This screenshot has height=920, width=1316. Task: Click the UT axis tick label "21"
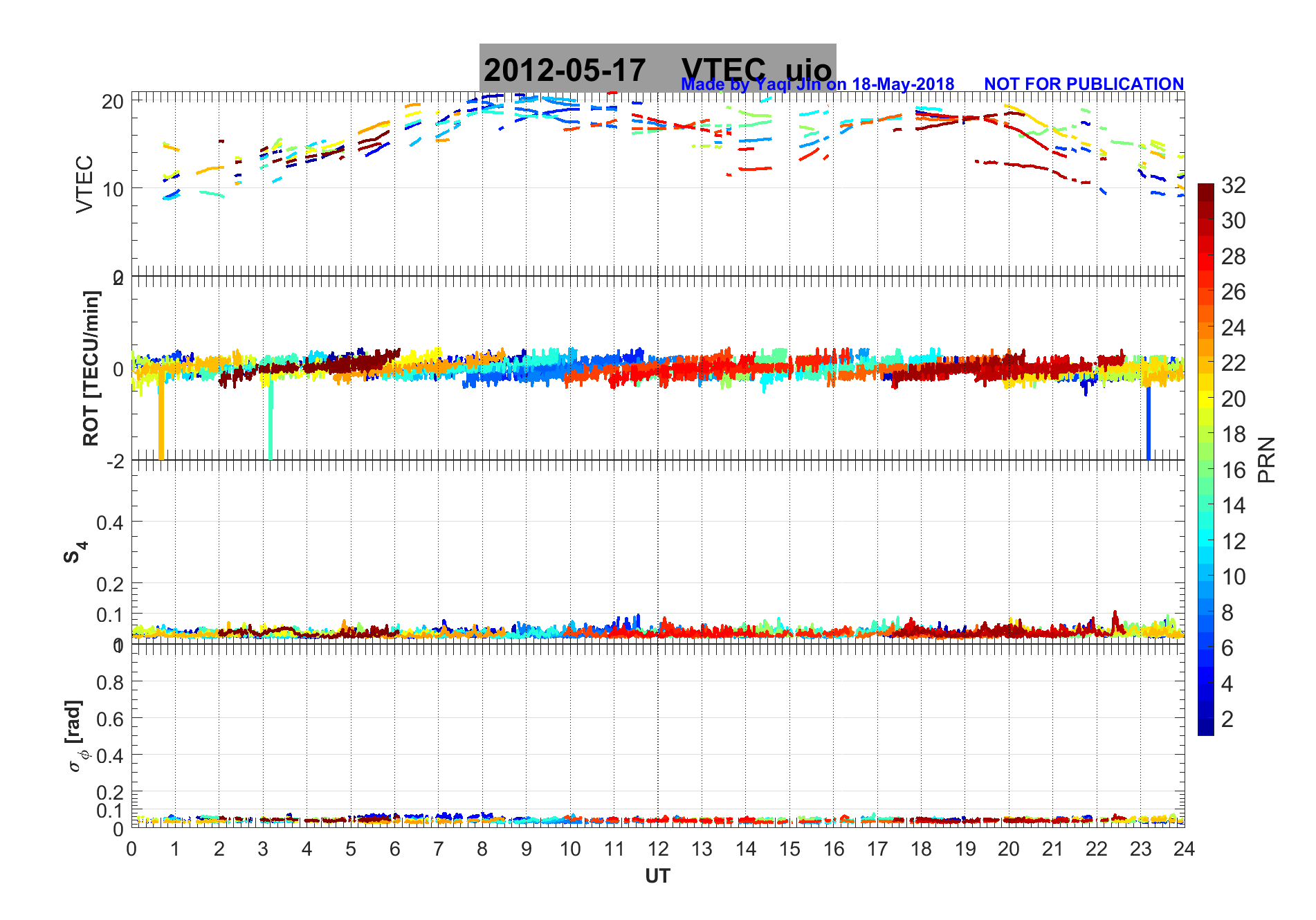click(x=1052, y=849)
